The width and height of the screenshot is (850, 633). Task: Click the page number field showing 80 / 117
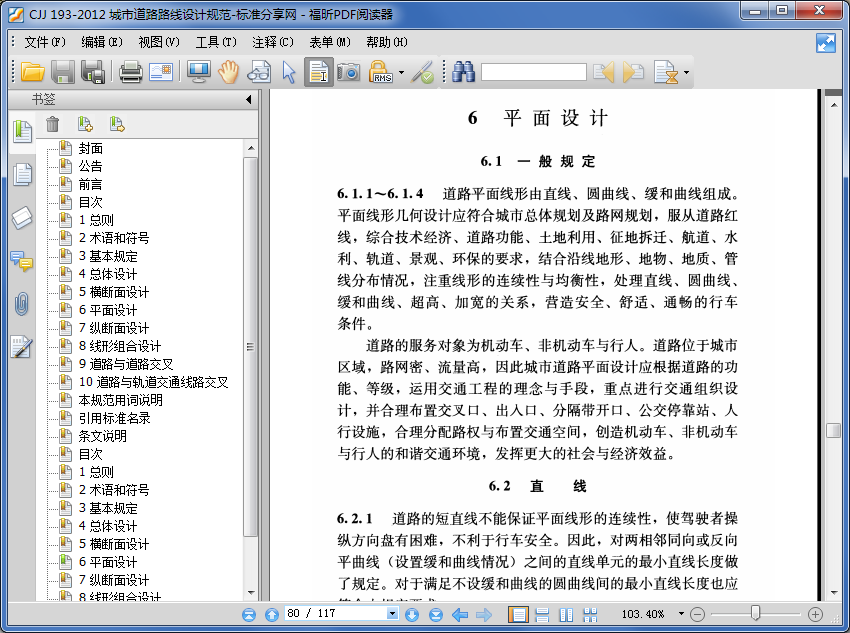coord(336,613)
